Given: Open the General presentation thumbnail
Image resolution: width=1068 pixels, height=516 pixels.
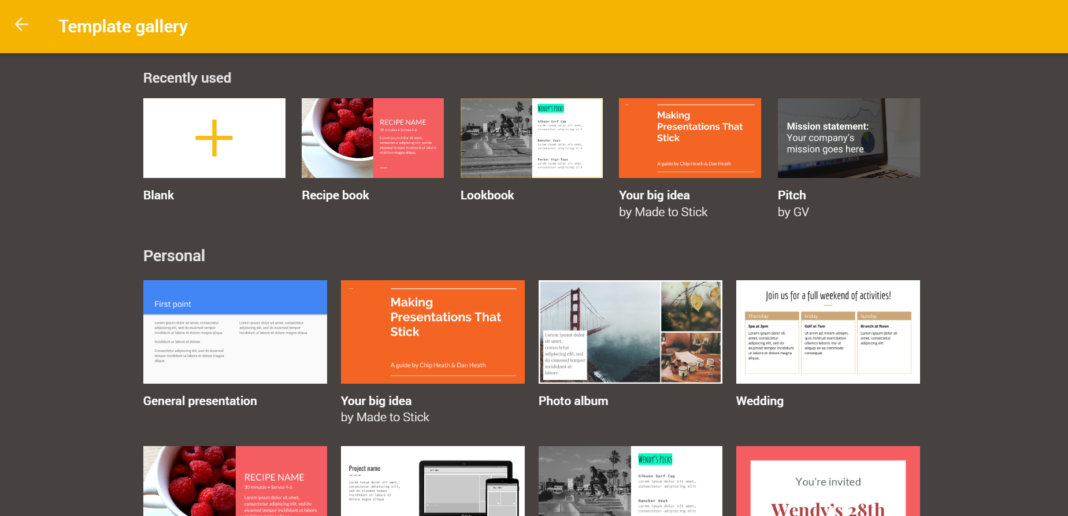Looking at the screenshot, I should click(x=235, y=332).
